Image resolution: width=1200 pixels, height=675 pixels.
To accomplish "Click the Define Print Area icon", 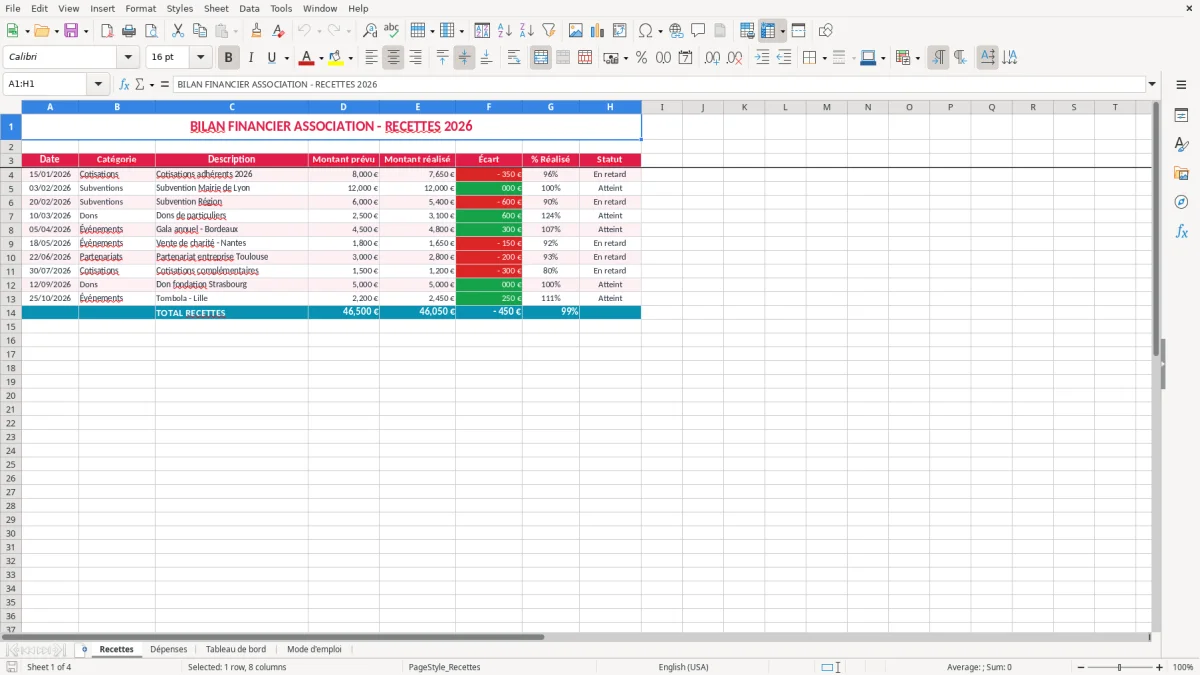I will (747, 31).
